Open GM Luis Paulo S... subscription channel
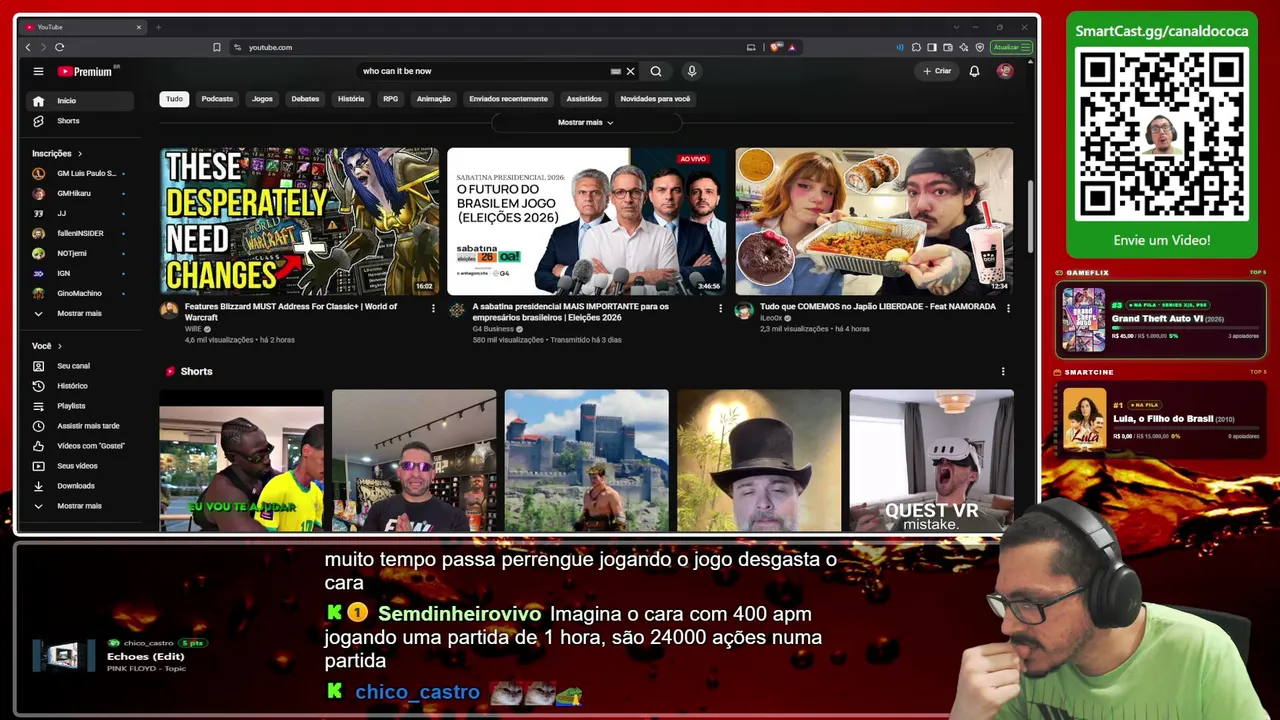 click(82, 174)
